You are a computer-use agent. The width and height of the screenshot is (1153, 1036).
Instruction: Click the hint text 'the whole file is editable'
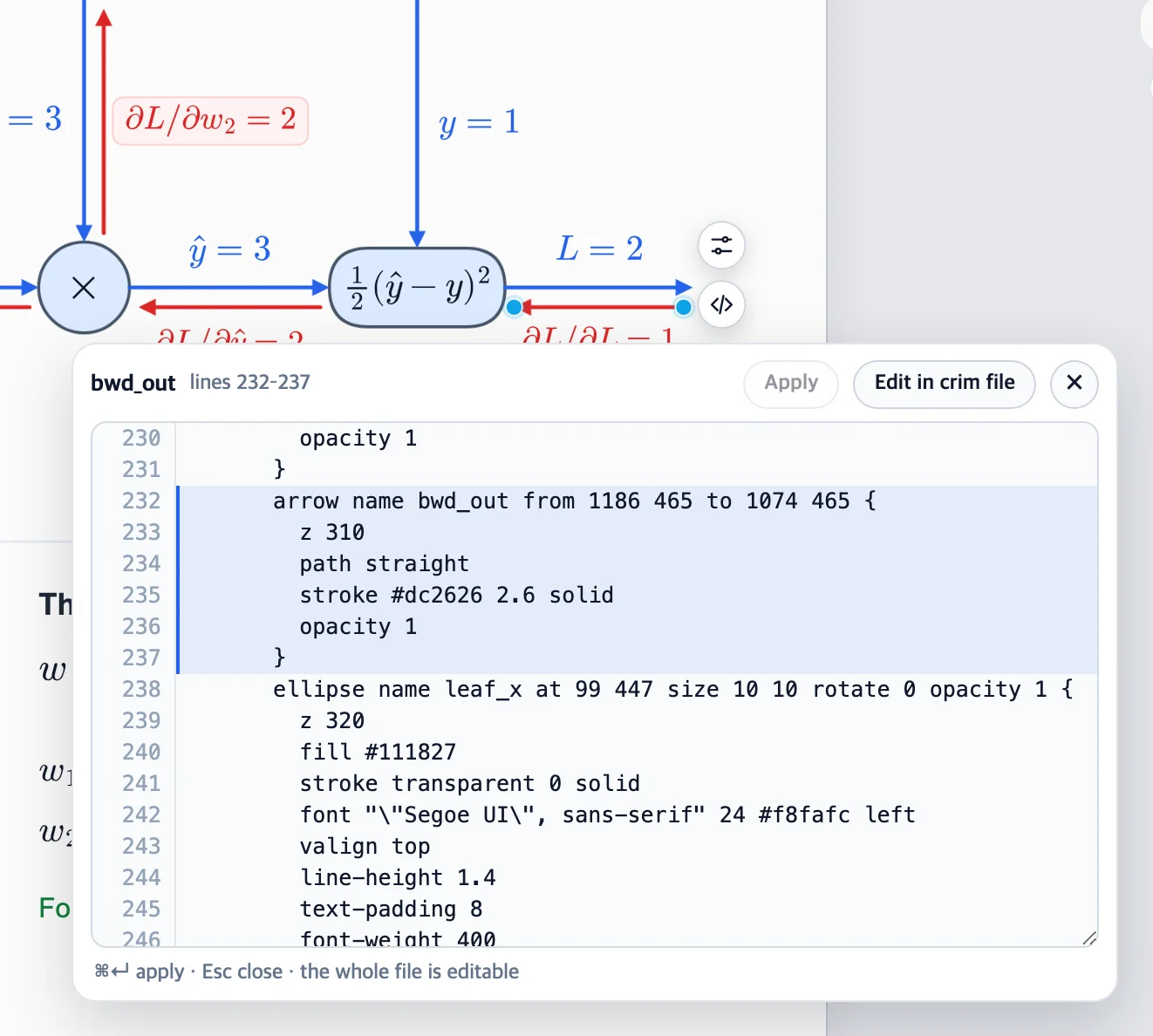(x=409, y=971)
